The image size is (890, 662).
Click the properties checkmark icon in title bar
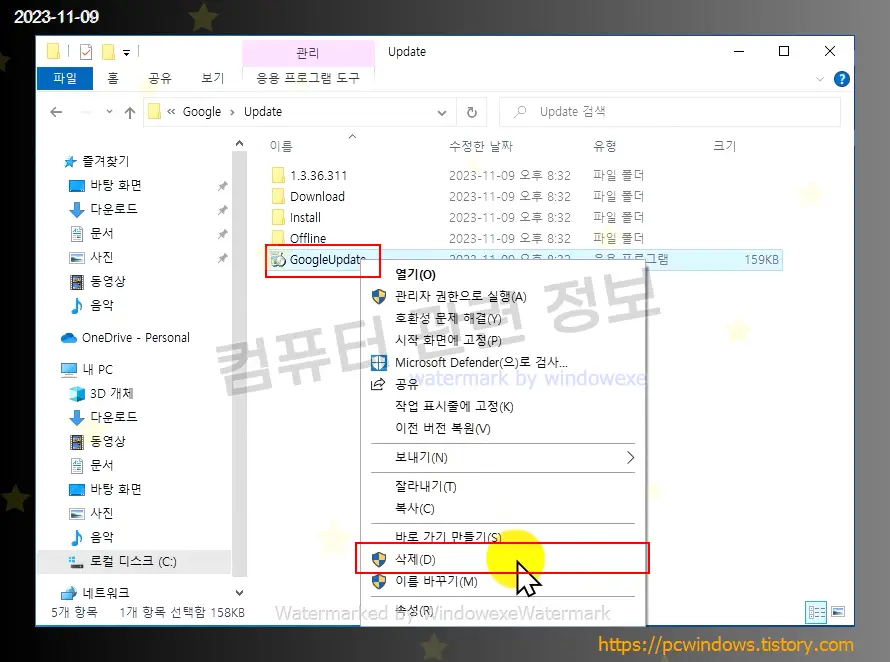tap(86, 52)
